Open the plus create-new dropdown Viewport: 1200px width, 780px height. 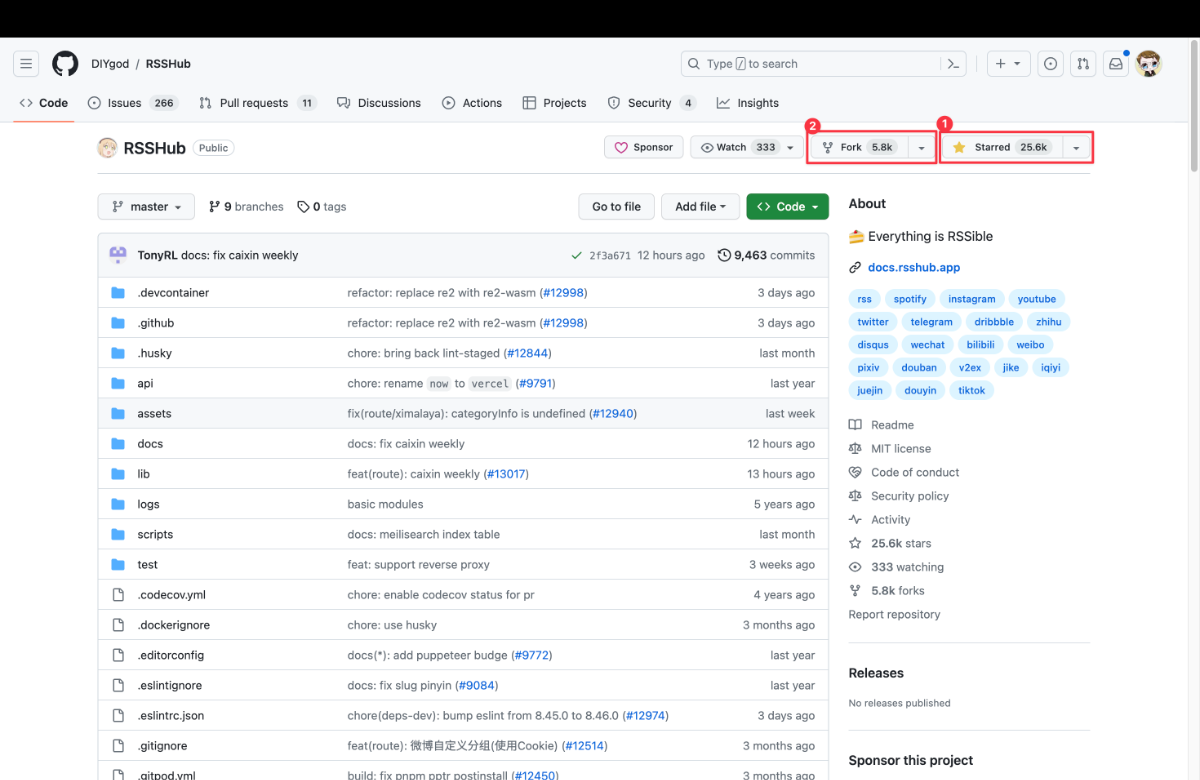click(x=1008, y=64)
